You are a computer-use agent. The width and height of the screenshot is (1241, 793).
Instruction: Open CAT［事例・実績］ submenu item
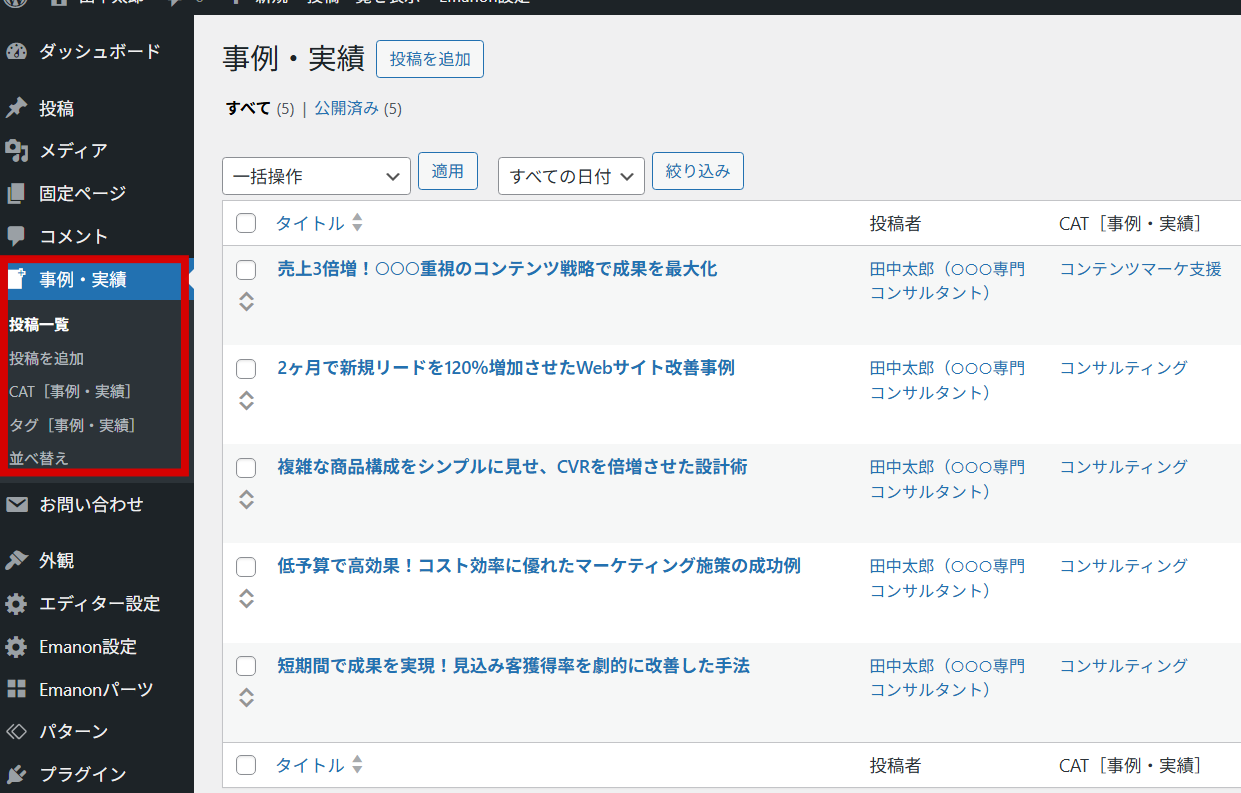pos(70,391)
